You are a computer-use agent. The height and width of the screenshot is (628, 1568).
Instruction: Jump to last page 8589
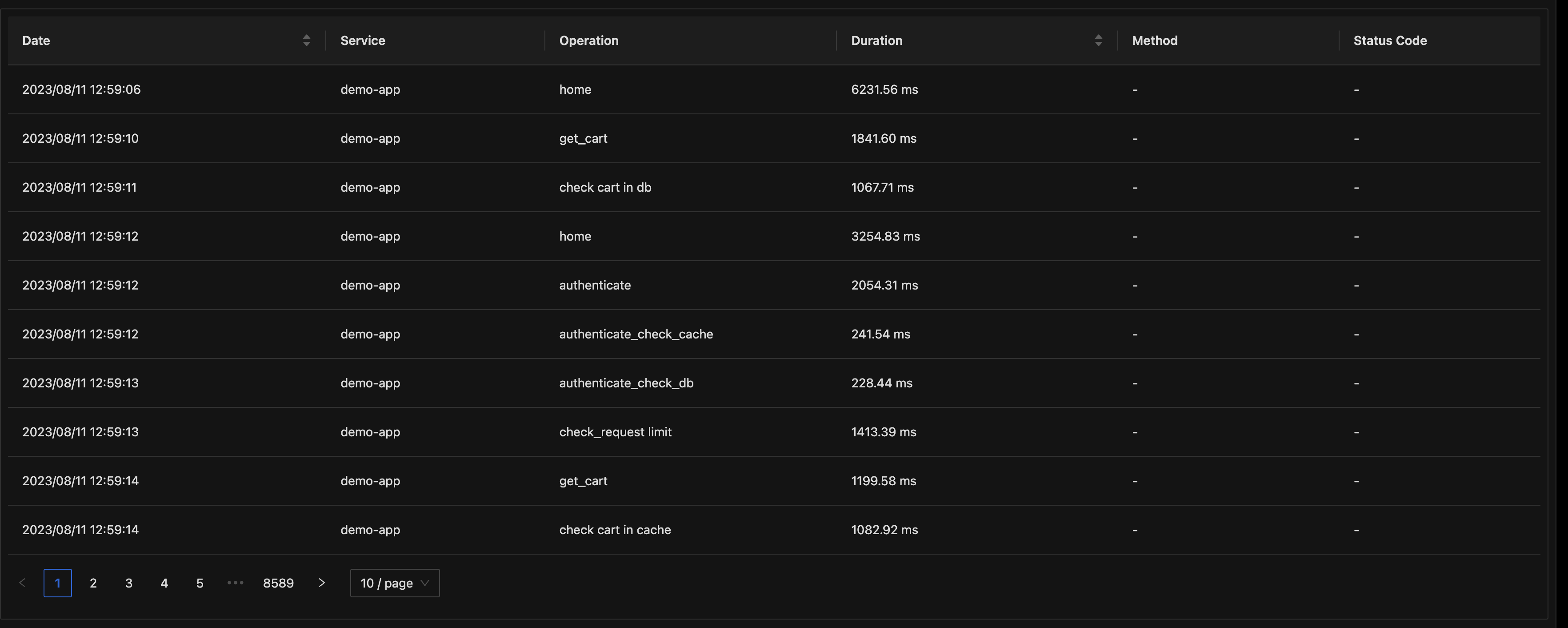[278, 582]
